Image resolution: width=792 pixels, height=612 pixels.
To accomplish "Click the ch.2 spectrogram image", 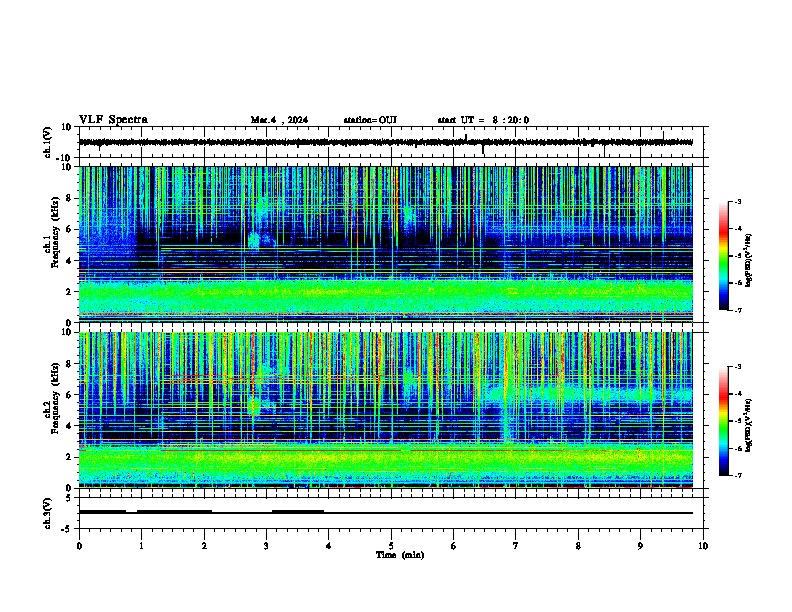I will pos(385,410).
